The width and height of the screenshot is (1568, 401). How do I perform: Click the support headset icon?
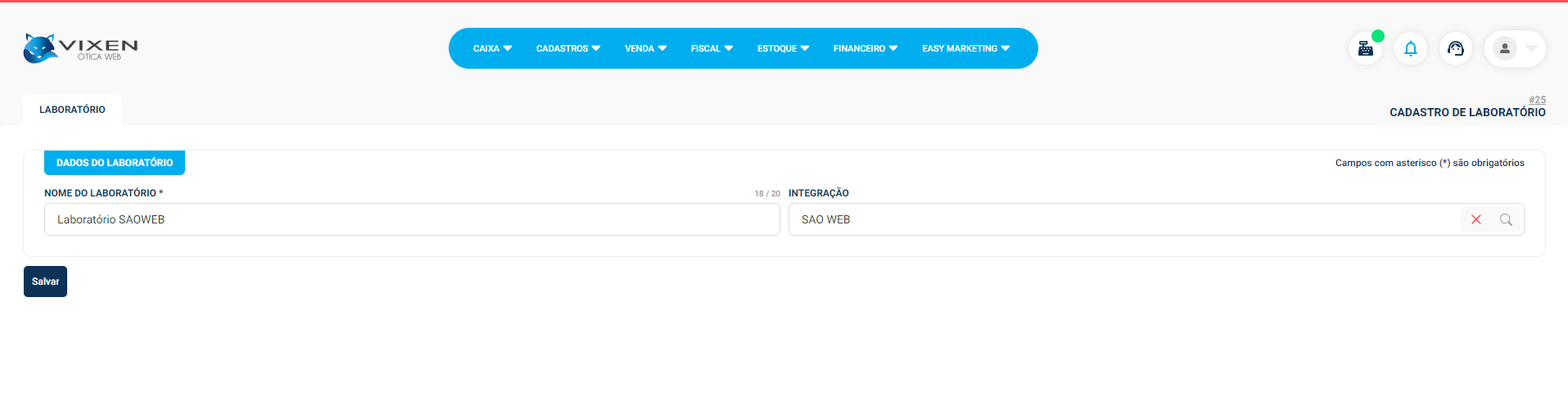point(1455,48)
